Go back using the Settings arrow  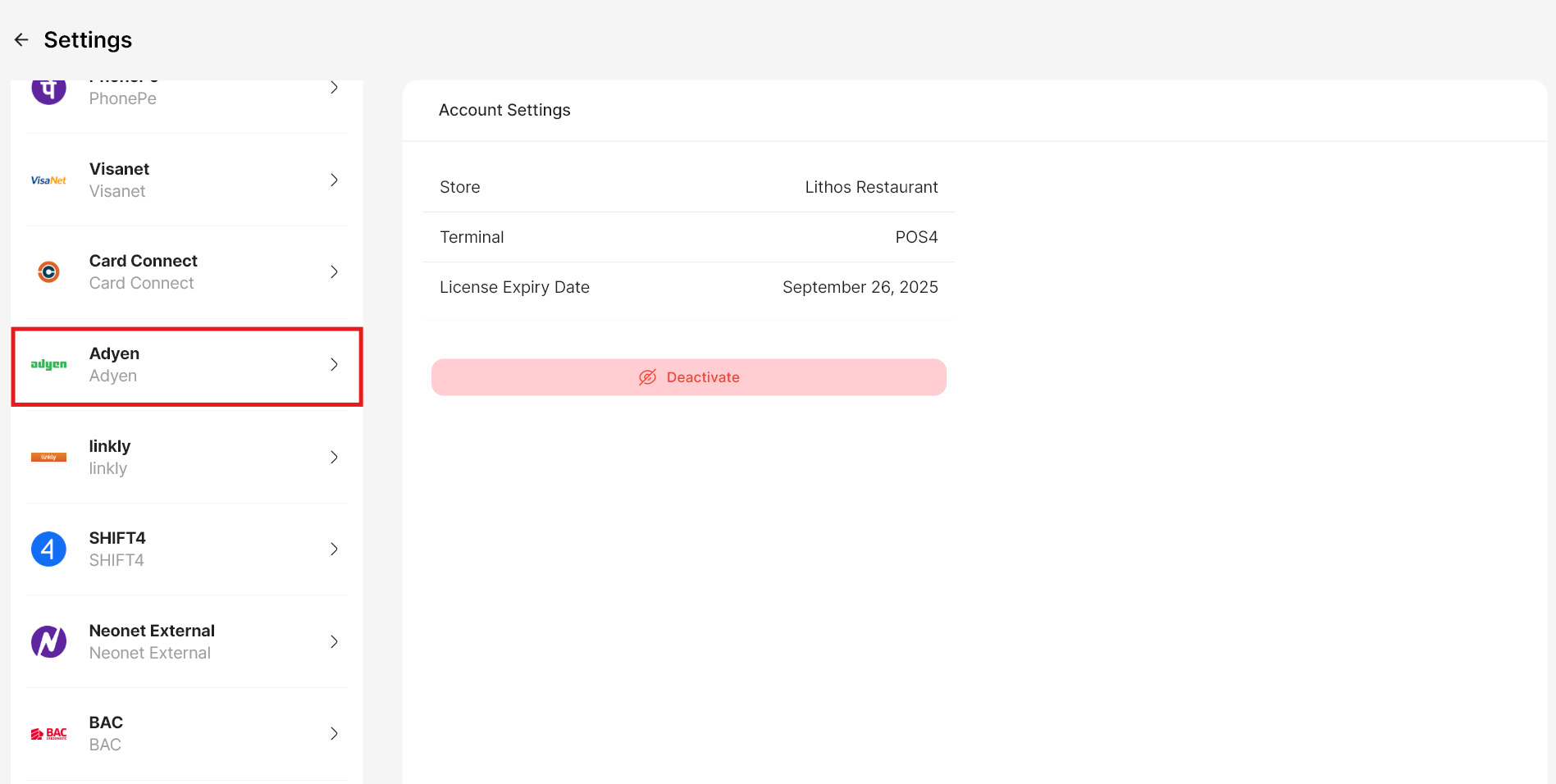click(21, 39)
